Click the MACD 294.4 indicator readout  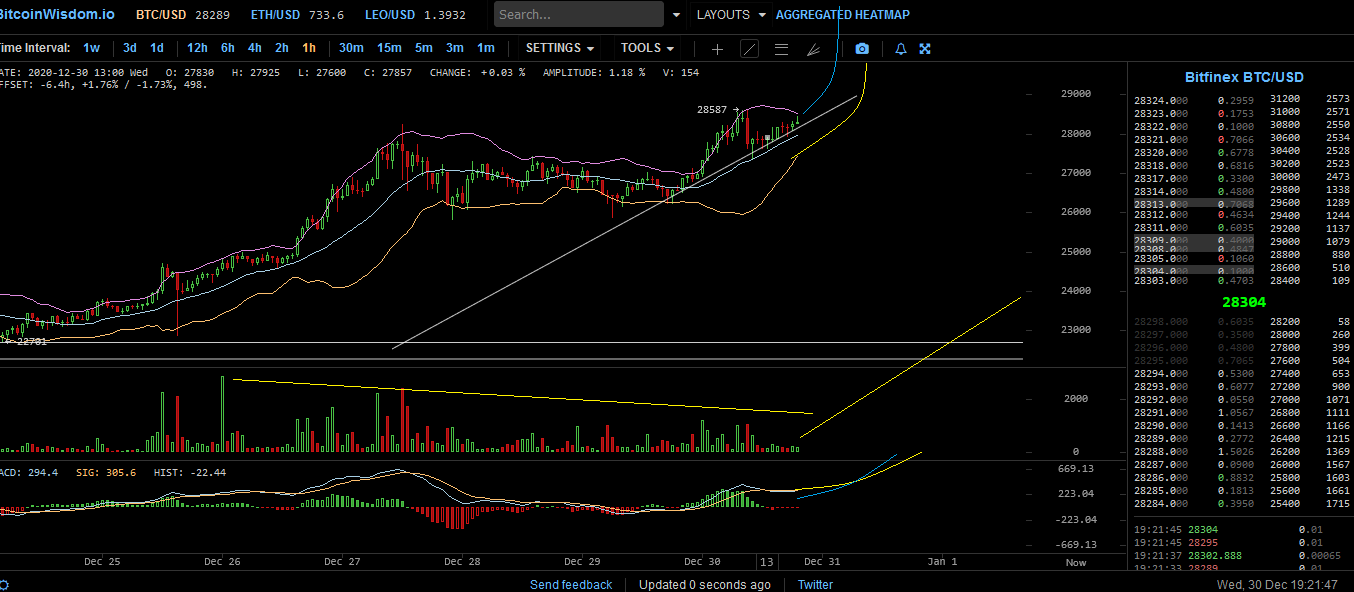pyautogui.click(x=30, y=473)
